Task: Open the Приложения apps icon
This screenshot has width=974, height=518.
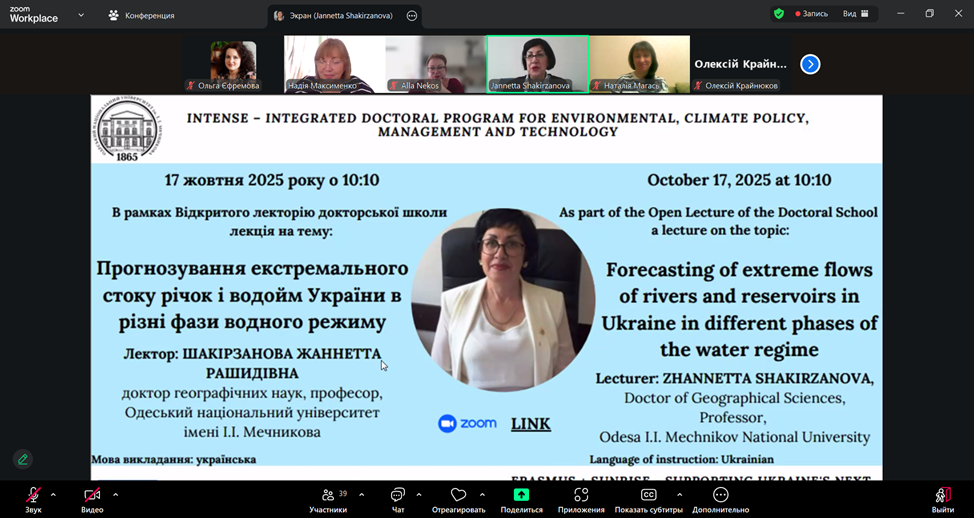Action: pyautogui.click(x=581, y=495)
